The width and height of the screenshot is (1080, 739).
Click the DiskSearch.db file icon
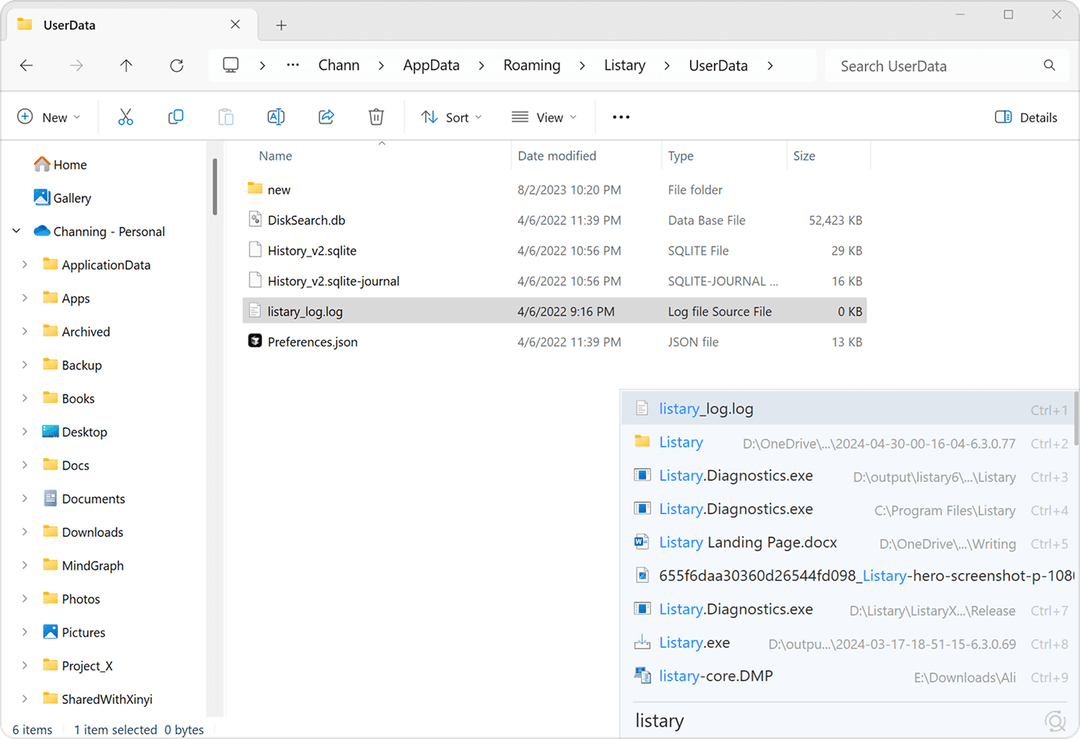(255, 219)
